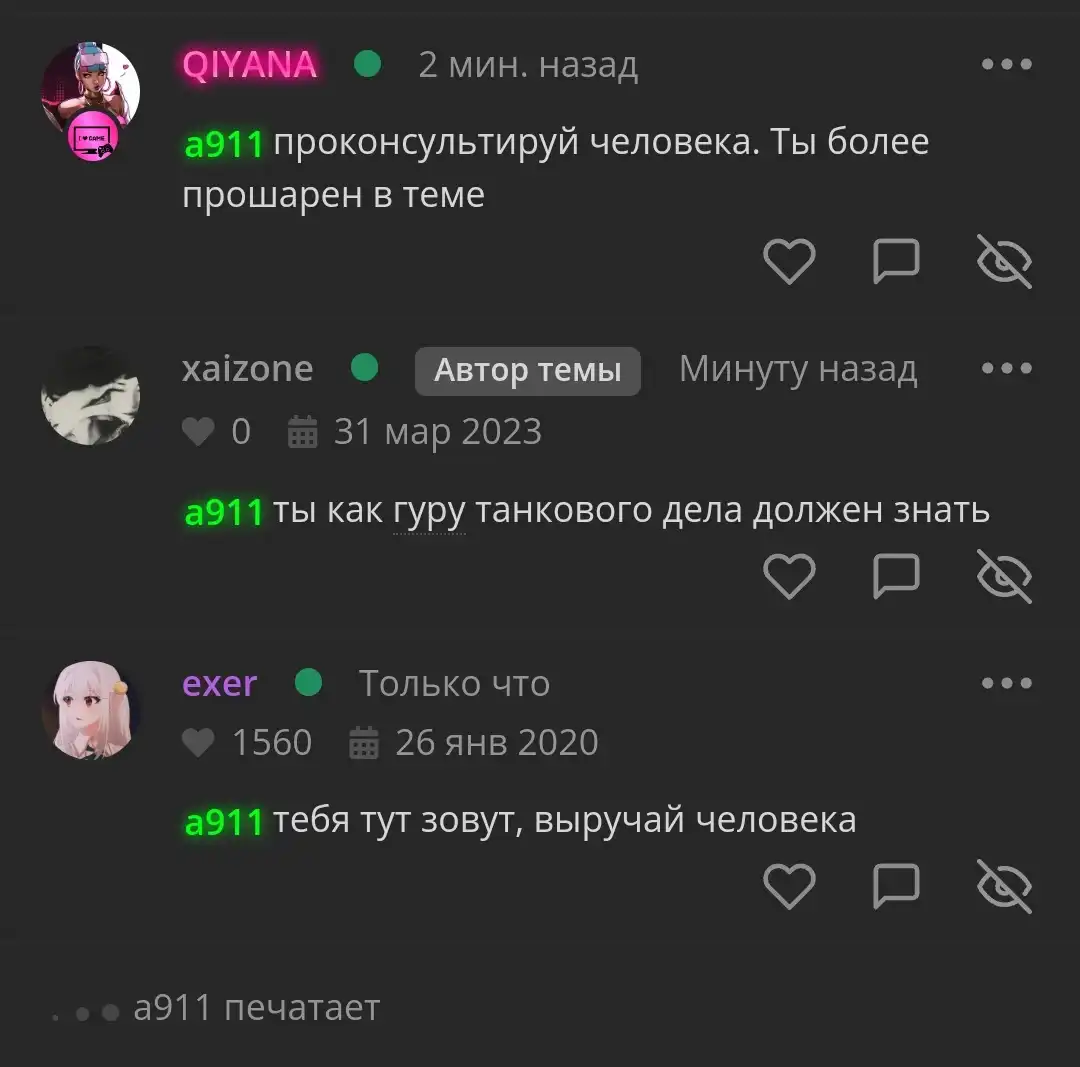Open QIYANA's profile by username
1080x1067 pixels.
click(249, 65)
